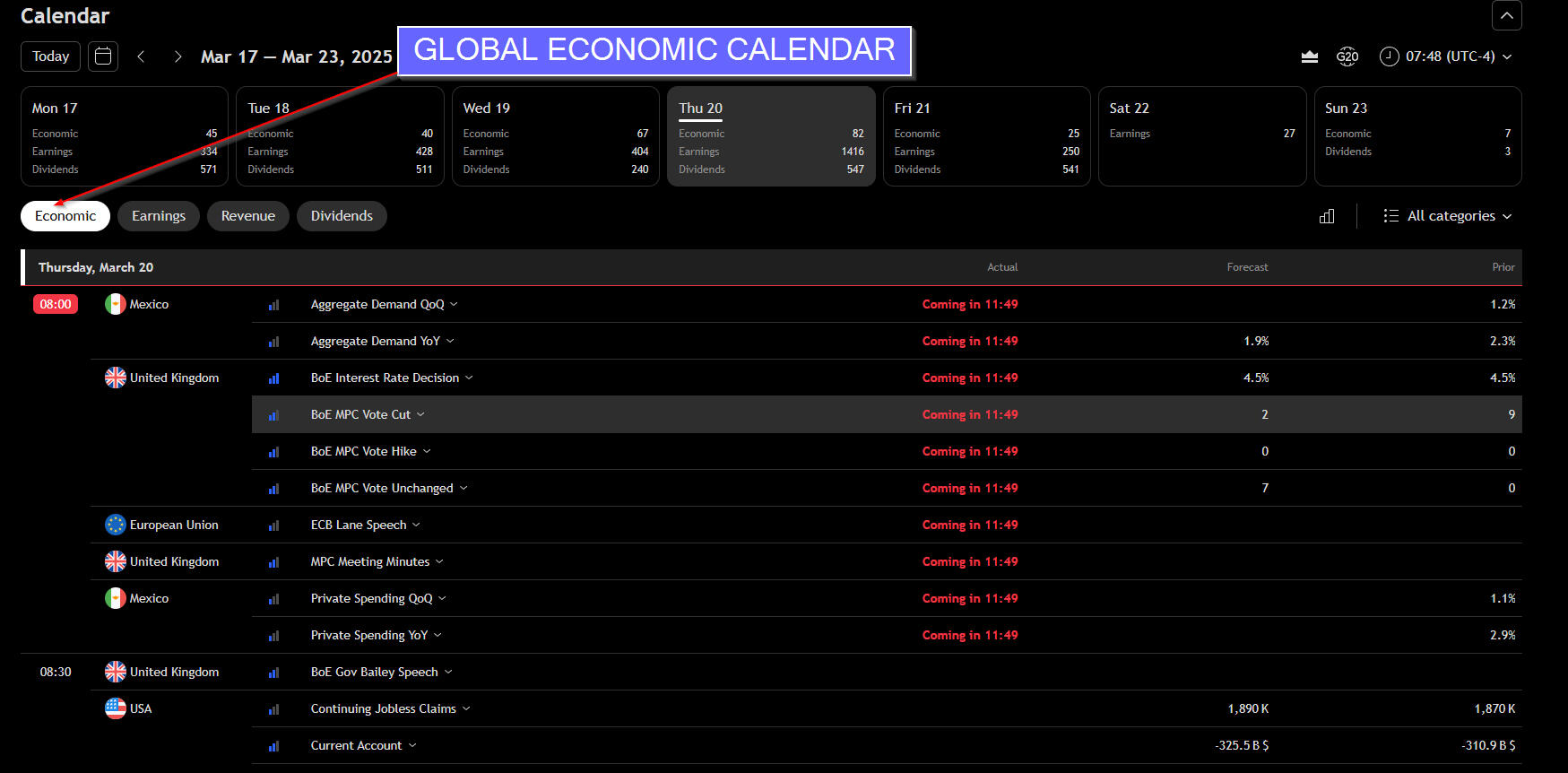This screenshot has height=773, width=1568.
Task: Click the bar chart importance filter icon
Action: pos(1327,216)
